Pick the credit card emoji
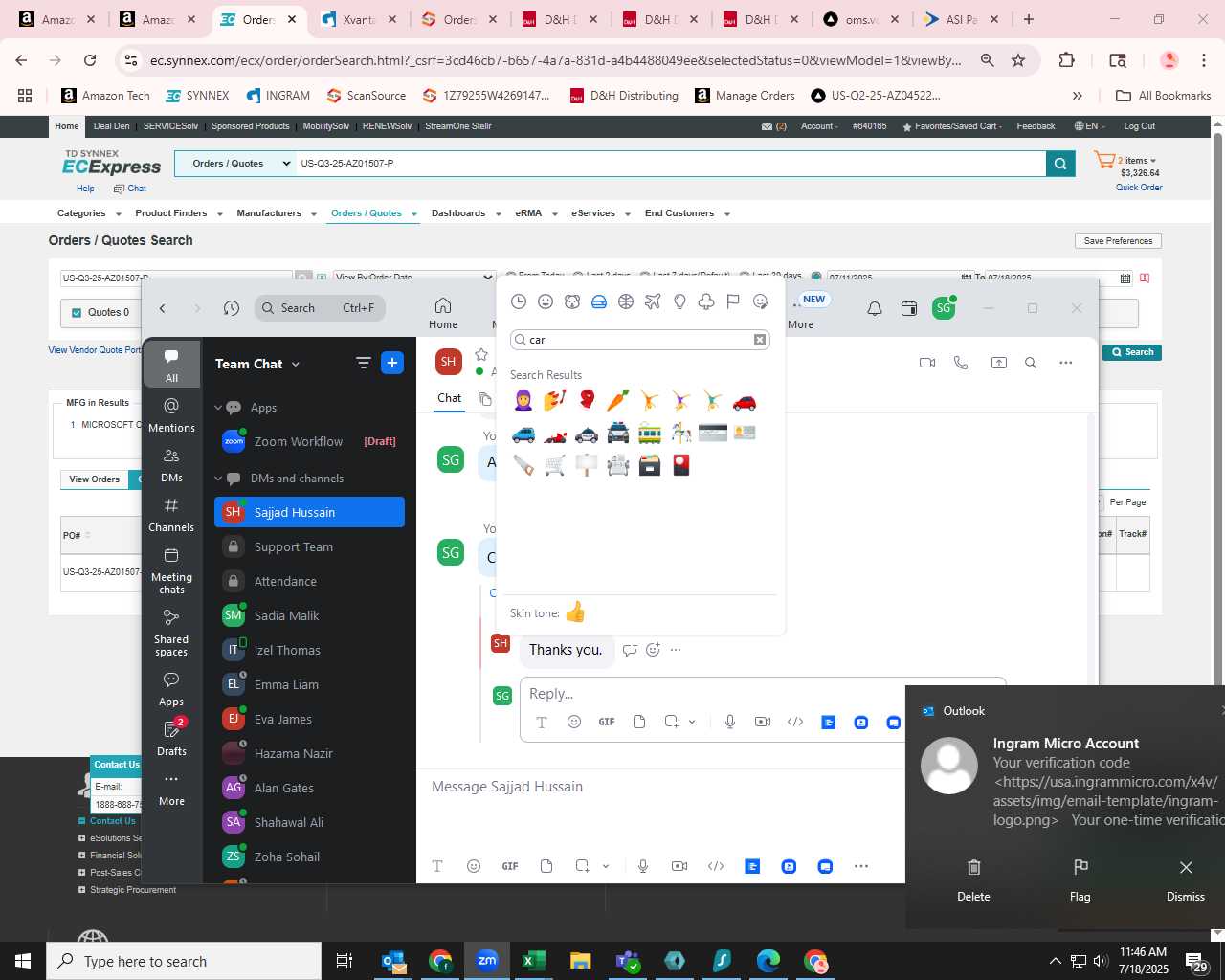 click(713, 433)
